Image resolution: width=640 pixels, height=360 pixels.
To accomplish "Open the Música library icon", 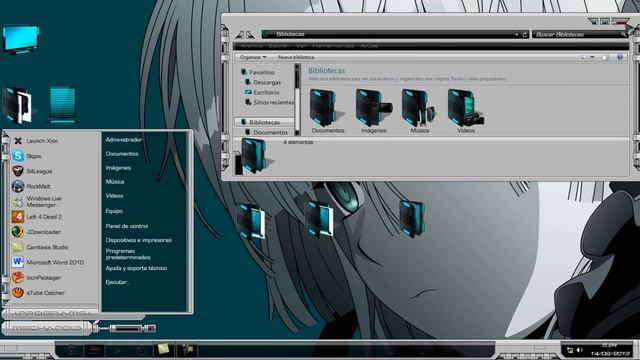I will [419, 111].
